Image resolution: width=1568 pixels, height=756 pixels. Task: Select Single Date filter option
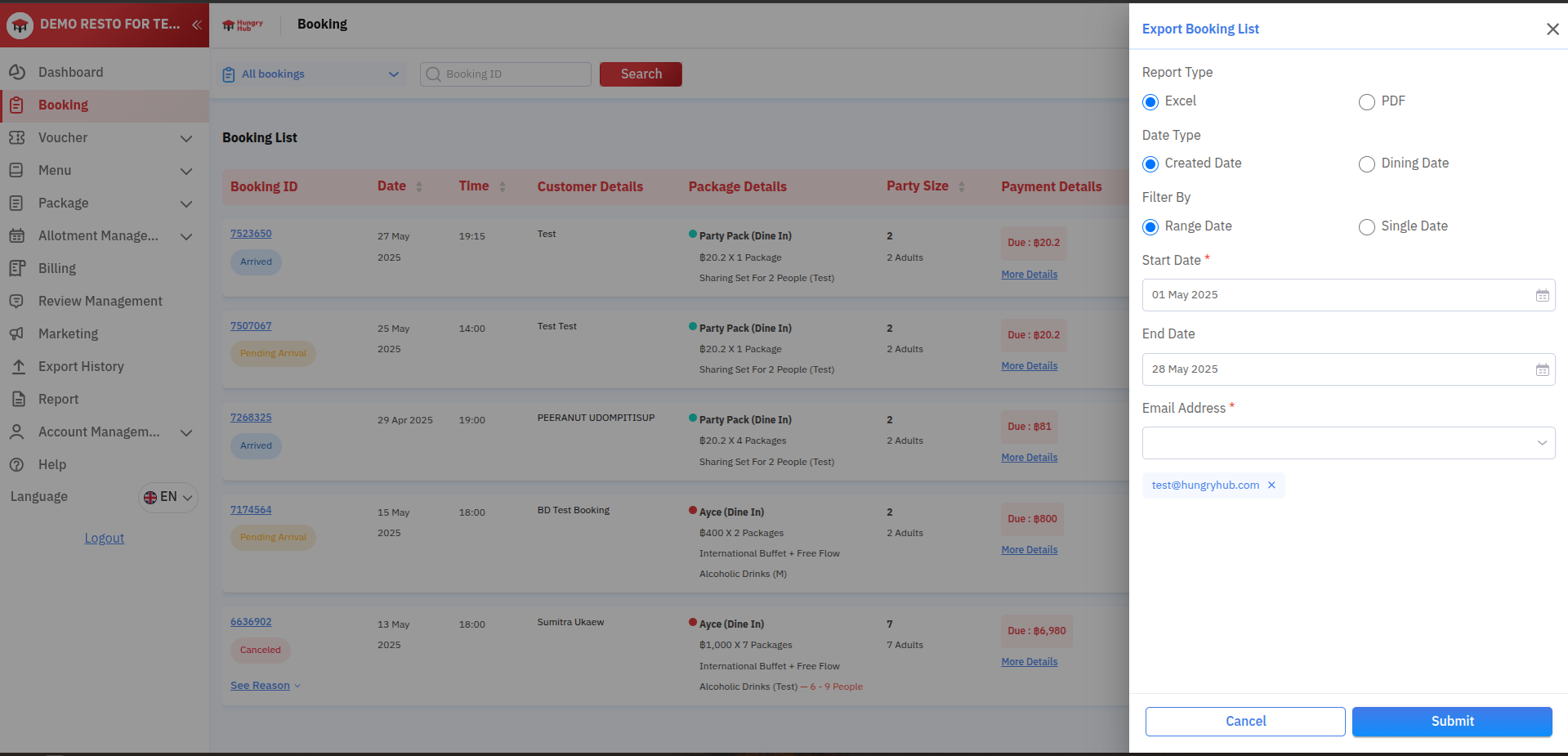pyautogui.click(x=1366, y=227)
